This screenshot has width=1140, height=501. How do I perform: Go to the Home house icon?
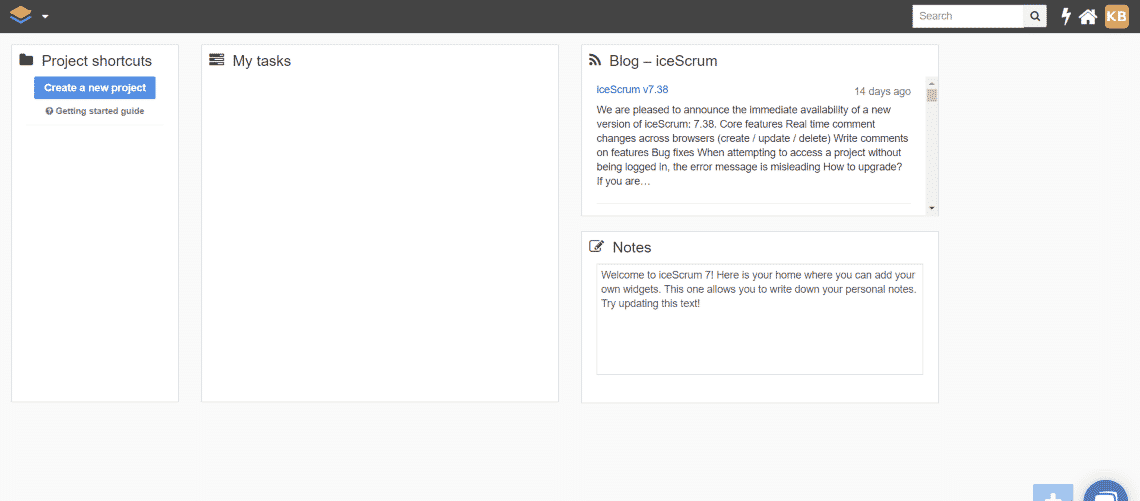tap(1088, 16)
